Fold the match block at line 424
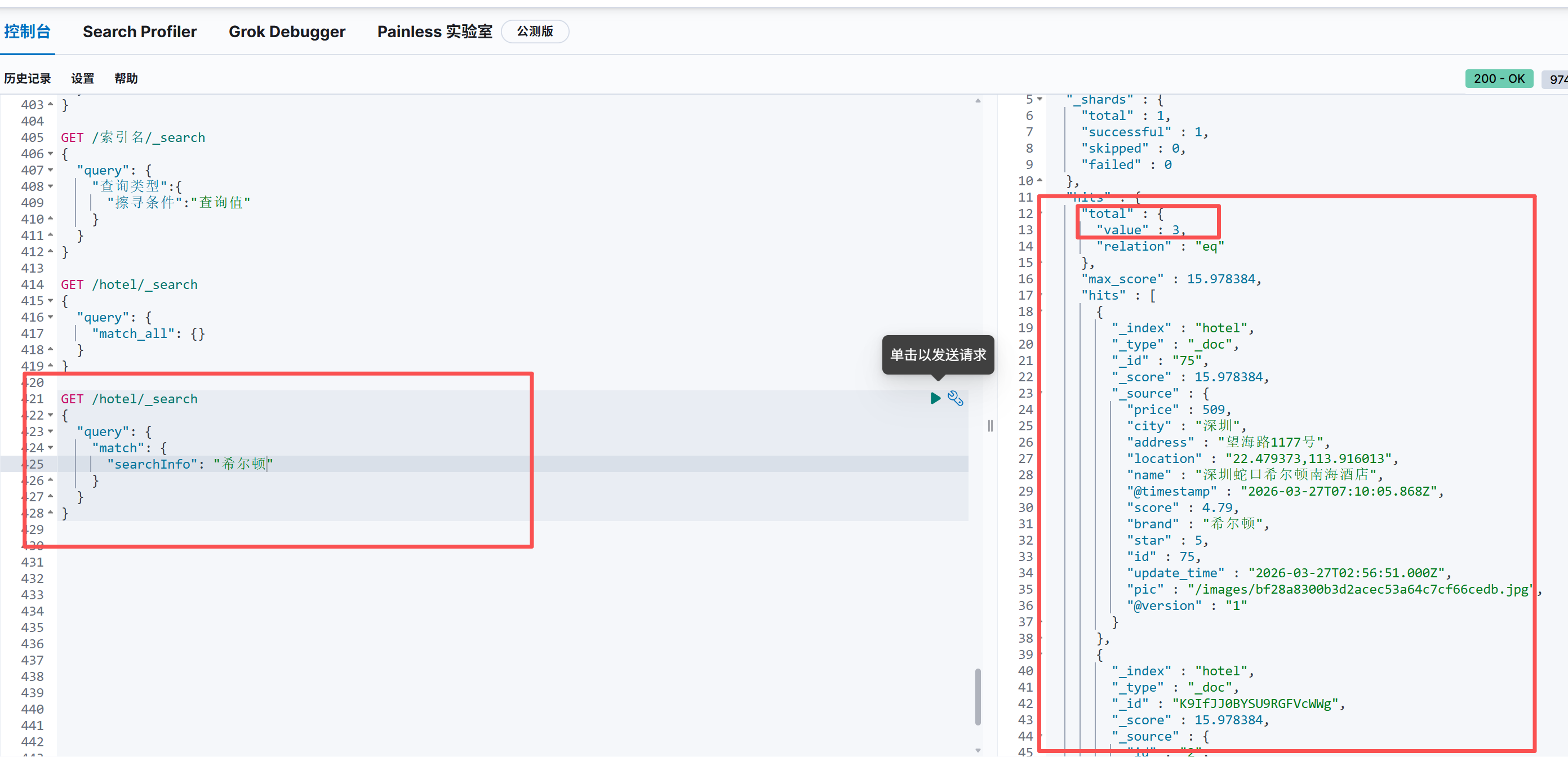The image size is (1568, 757). click(x=51, y=448)
